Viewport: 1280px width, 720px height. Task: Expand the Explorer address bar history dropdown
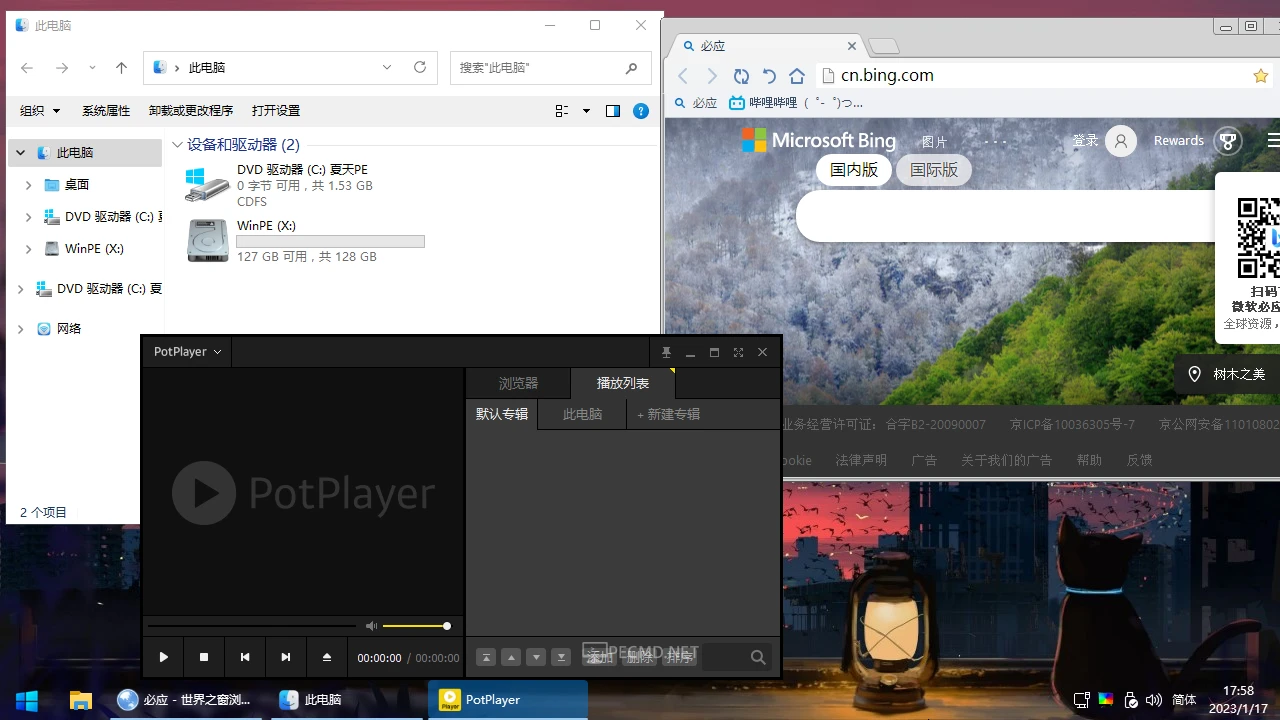click(x=387, y=68)
